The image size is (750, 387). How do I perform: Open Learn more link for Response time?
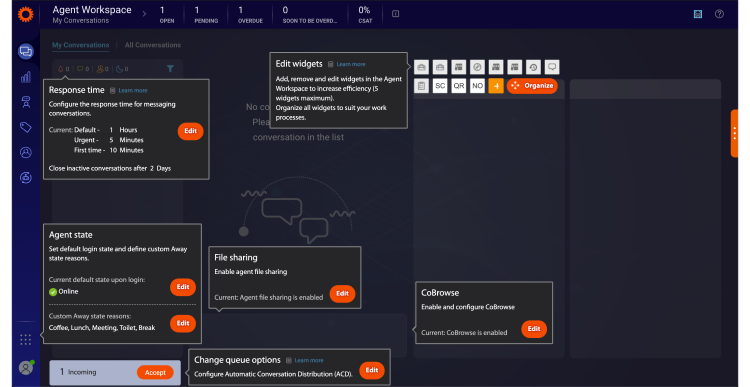133,90
